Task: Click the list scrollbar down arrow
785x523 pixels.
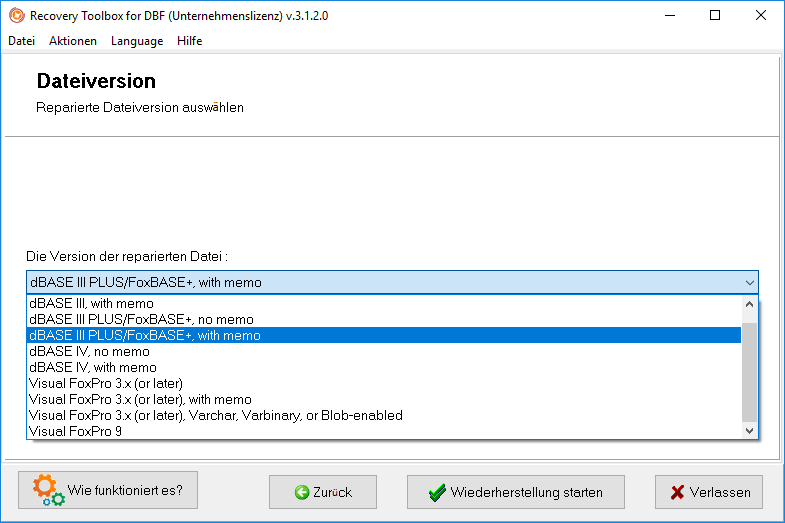Action: click(749, 430)
